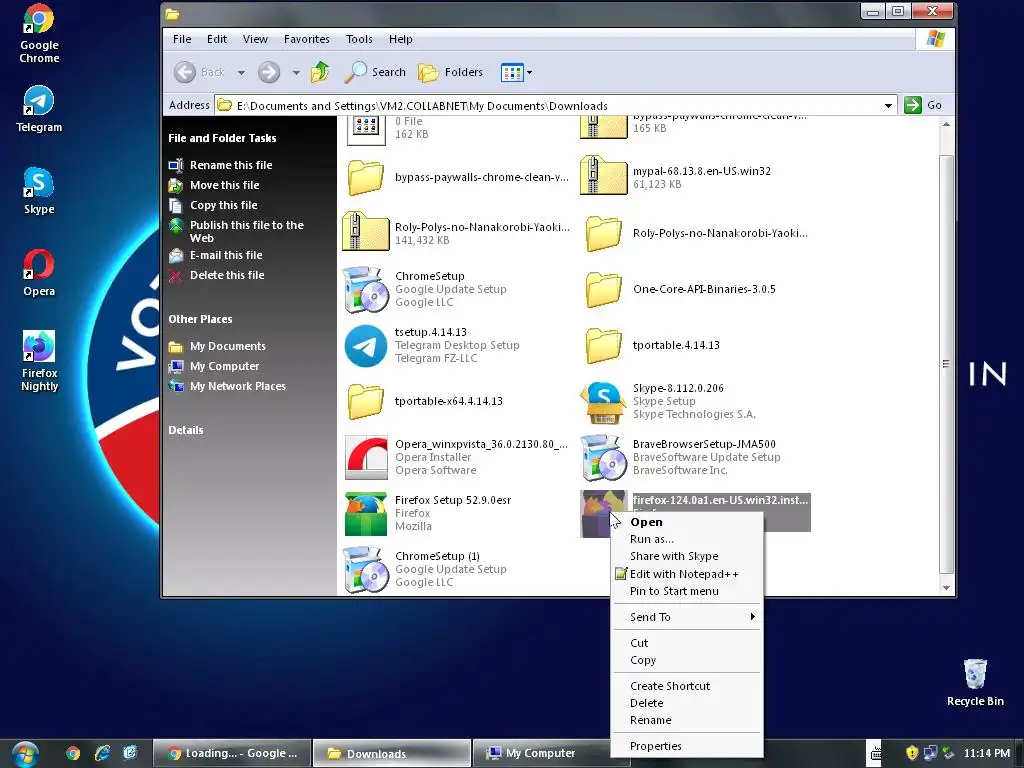This screenshot has height=768, width=1024.
Task: Go to My Documents in Other Places
Action: coord(217,346)
